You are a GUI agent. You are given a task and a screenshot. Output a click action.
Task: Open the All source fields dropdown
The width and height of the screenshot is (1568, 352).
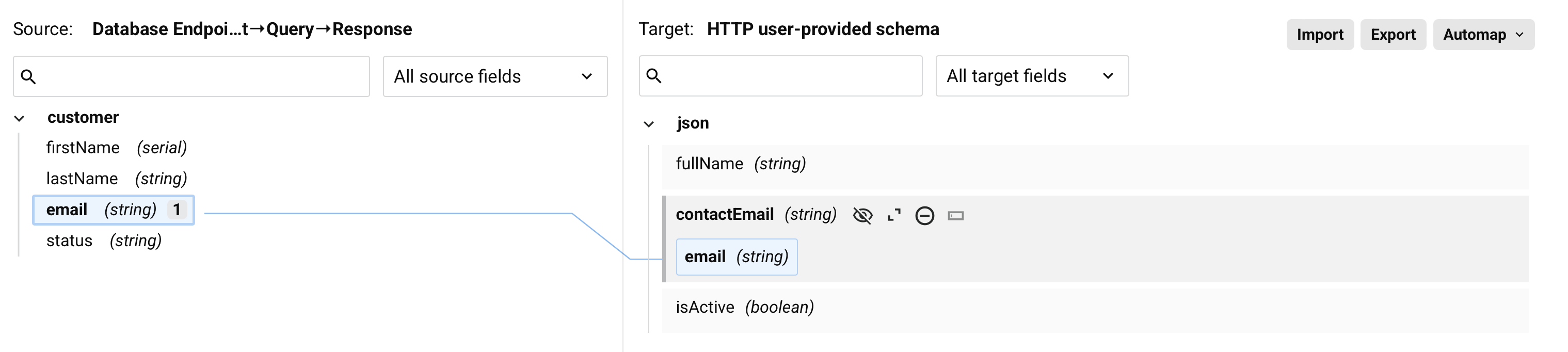pos(495,77)
